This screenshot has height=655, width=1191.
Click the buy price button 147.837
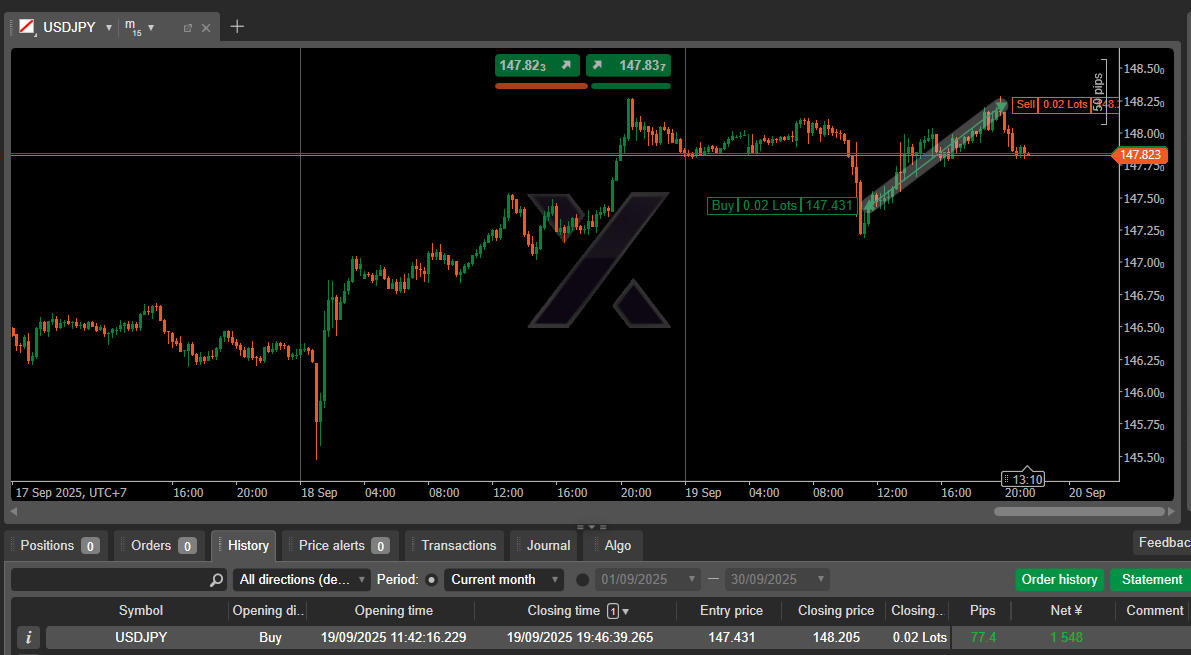point(629,65)
